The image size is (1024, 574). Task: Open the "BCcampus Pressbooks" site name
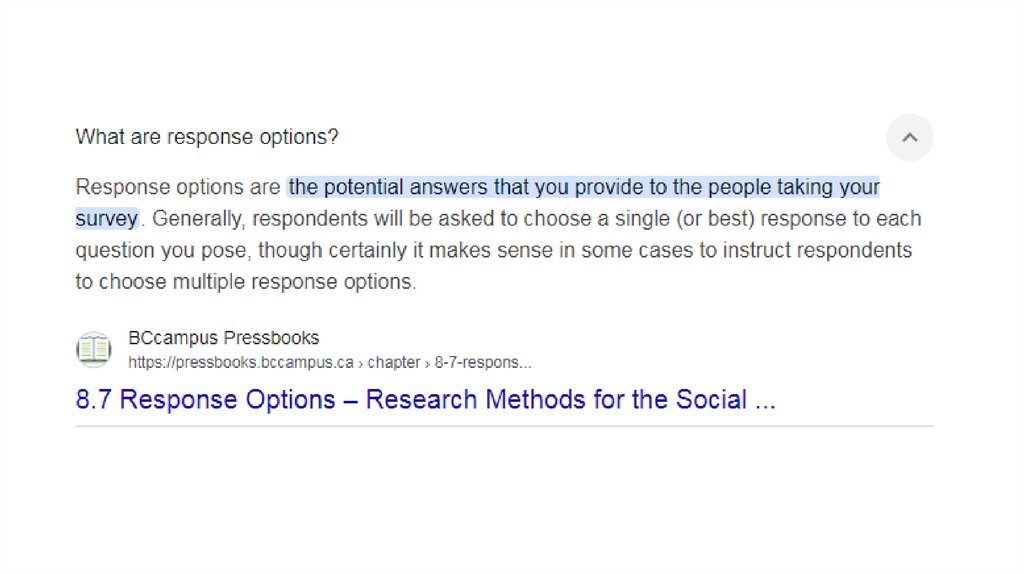pos(224,338)
